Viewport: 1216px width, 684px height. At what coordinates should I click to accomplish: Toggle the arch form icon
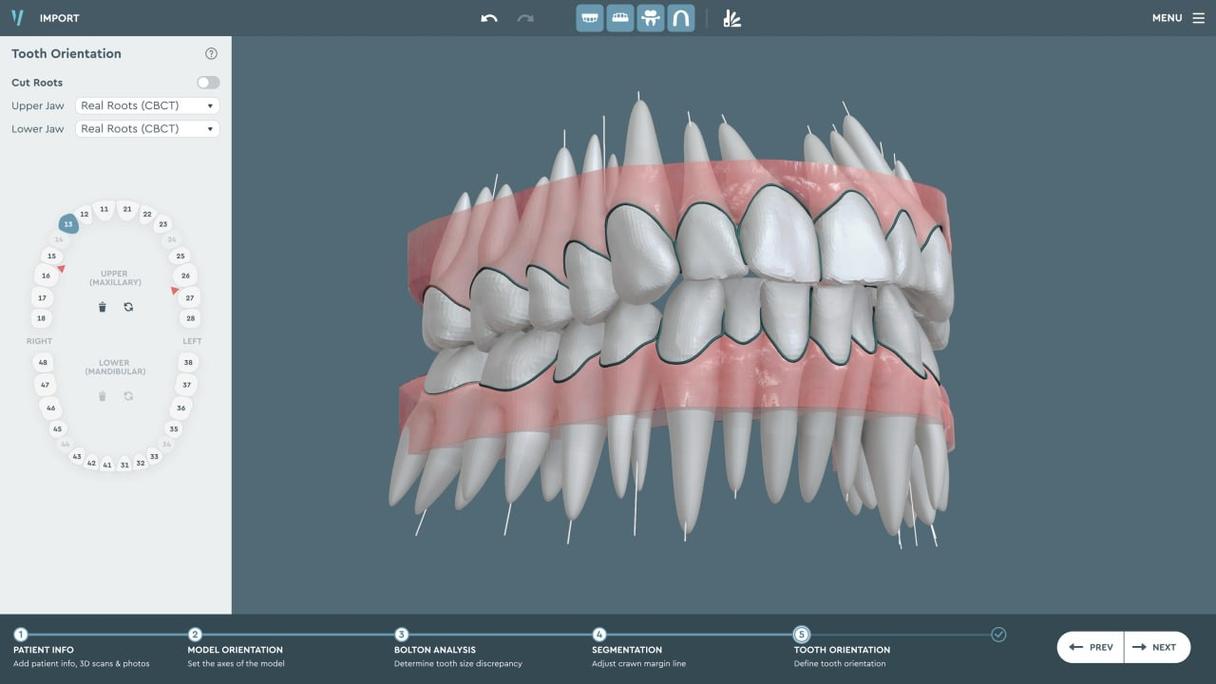(x=681, y=18)
